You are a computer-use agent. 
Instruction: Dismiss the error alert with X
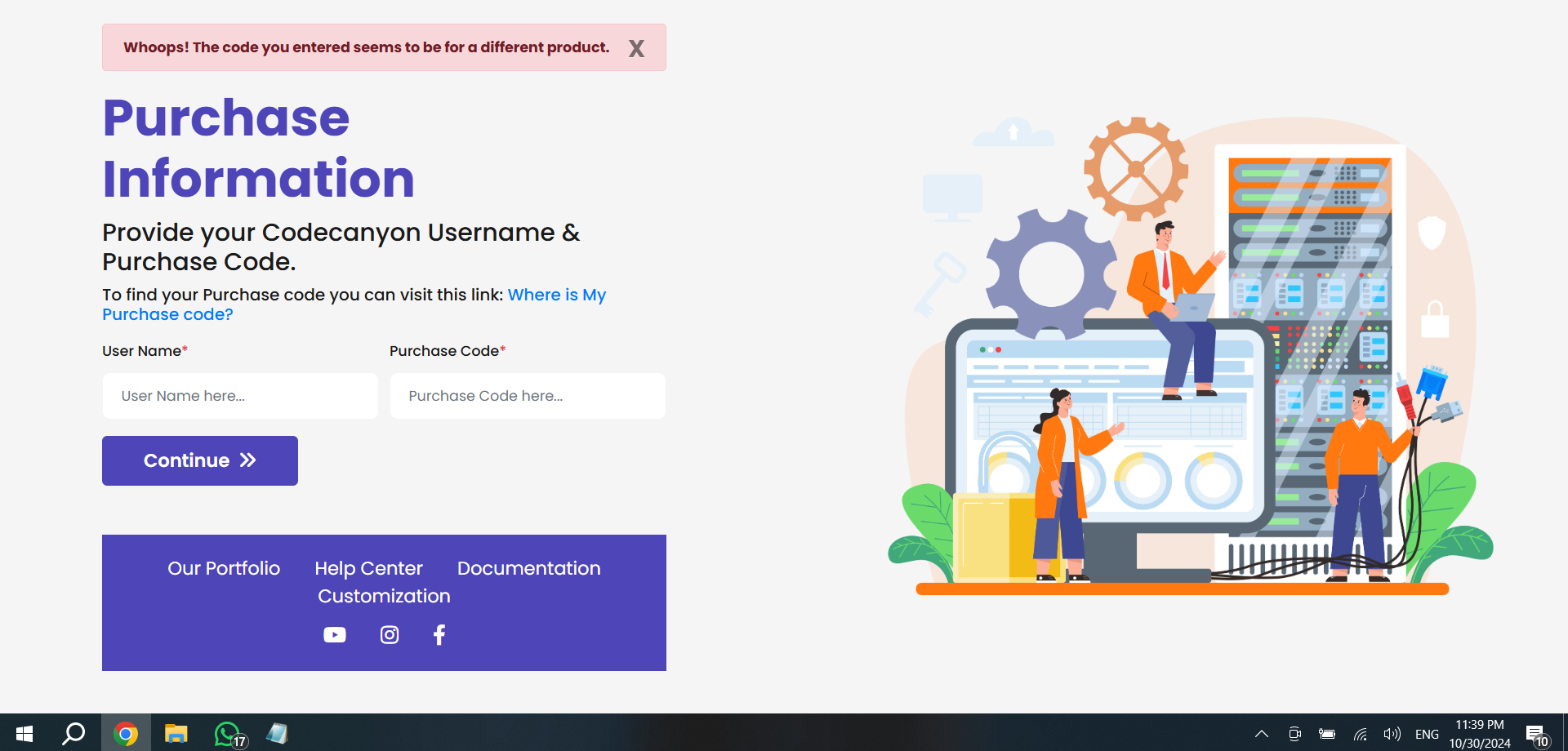point(636,48)
